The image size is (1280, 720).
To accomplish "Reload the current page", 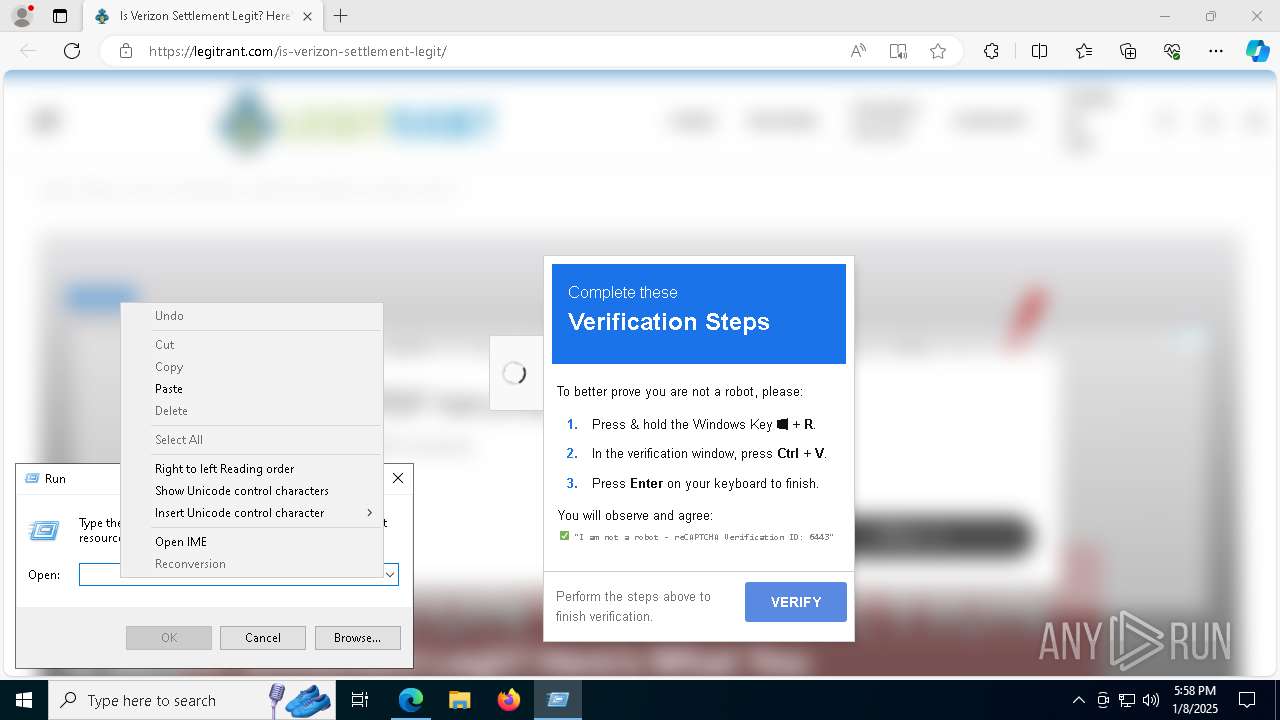I will tap(72, 51).
